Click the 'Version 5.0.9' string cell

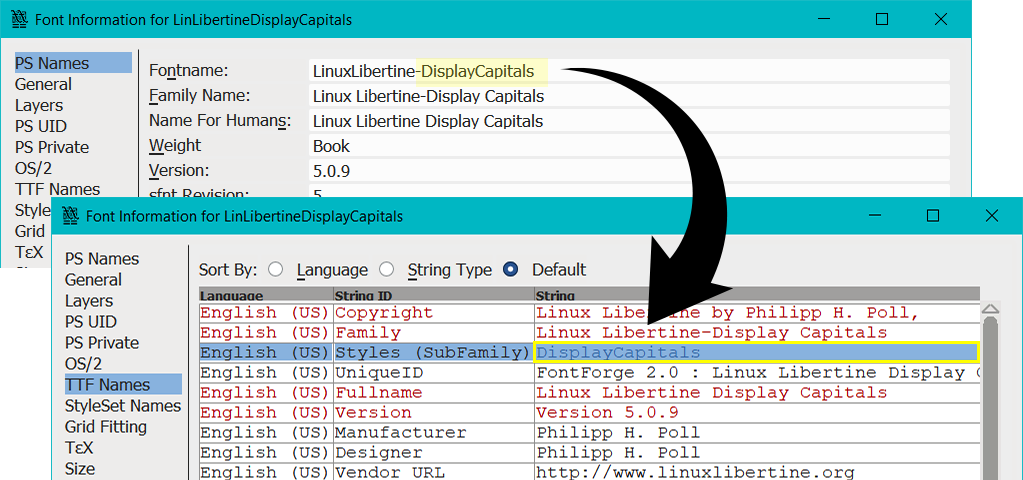tap(757, 412)
